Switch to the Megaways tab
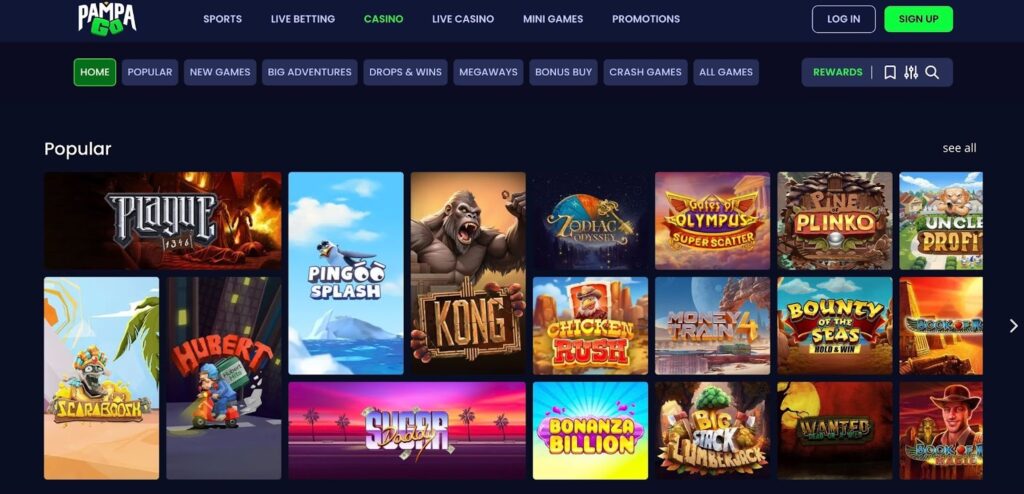The image size is (1024, 494). 488,73
